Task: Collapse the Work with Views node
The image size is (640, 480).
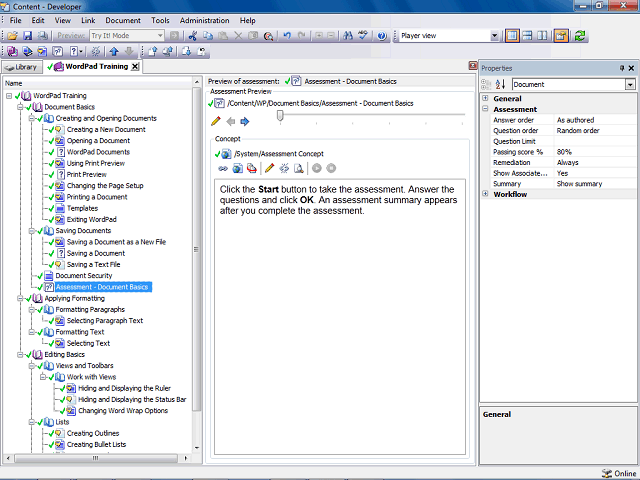Action: click(43, 377)
